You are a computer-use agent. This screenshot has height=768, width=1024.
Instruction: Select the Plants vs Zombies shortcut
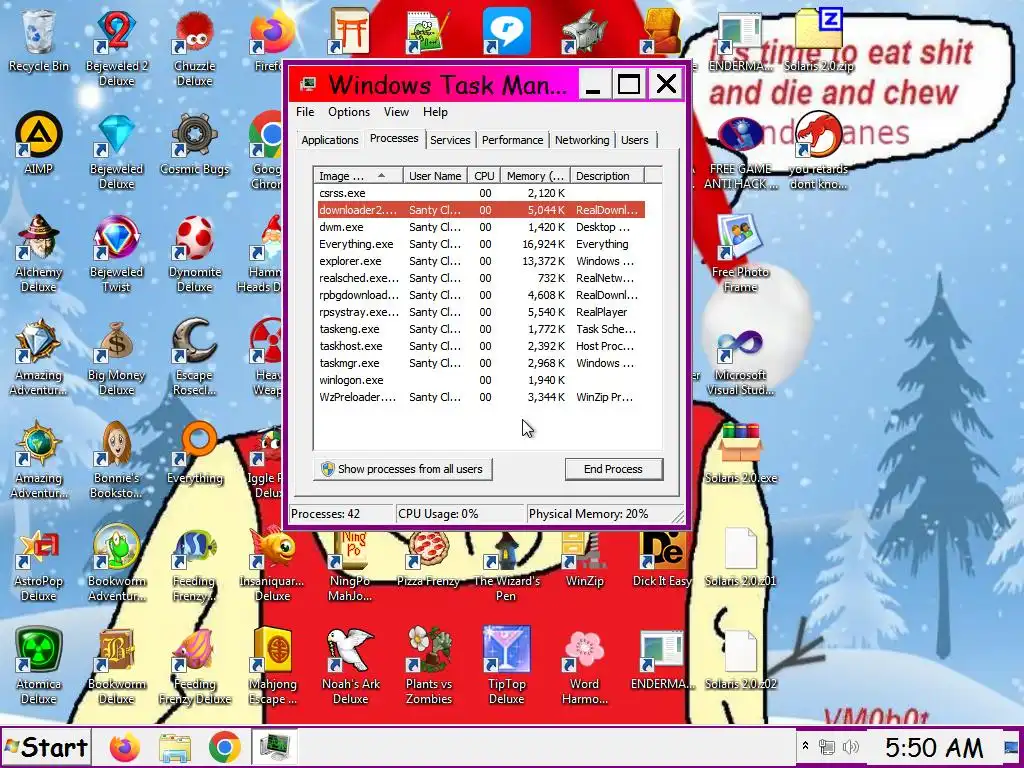(428, 666)
